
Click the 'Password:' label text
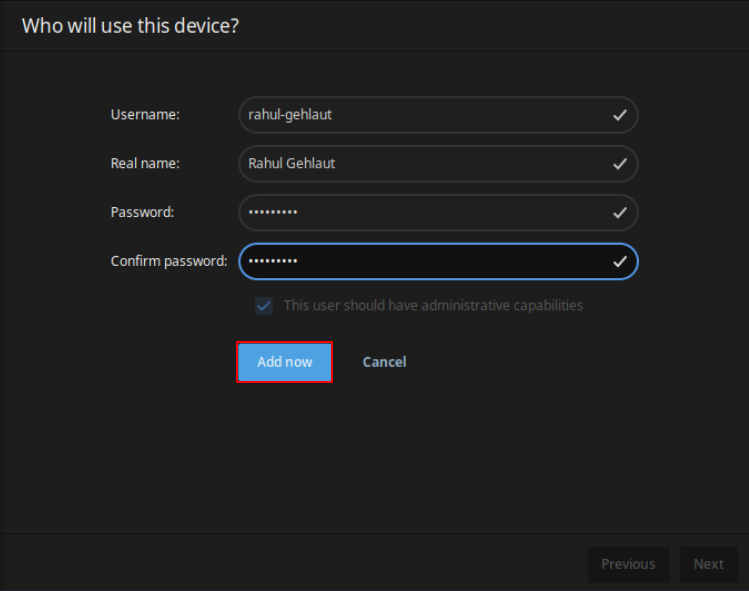pyautogui.click(x=142, y=212)
